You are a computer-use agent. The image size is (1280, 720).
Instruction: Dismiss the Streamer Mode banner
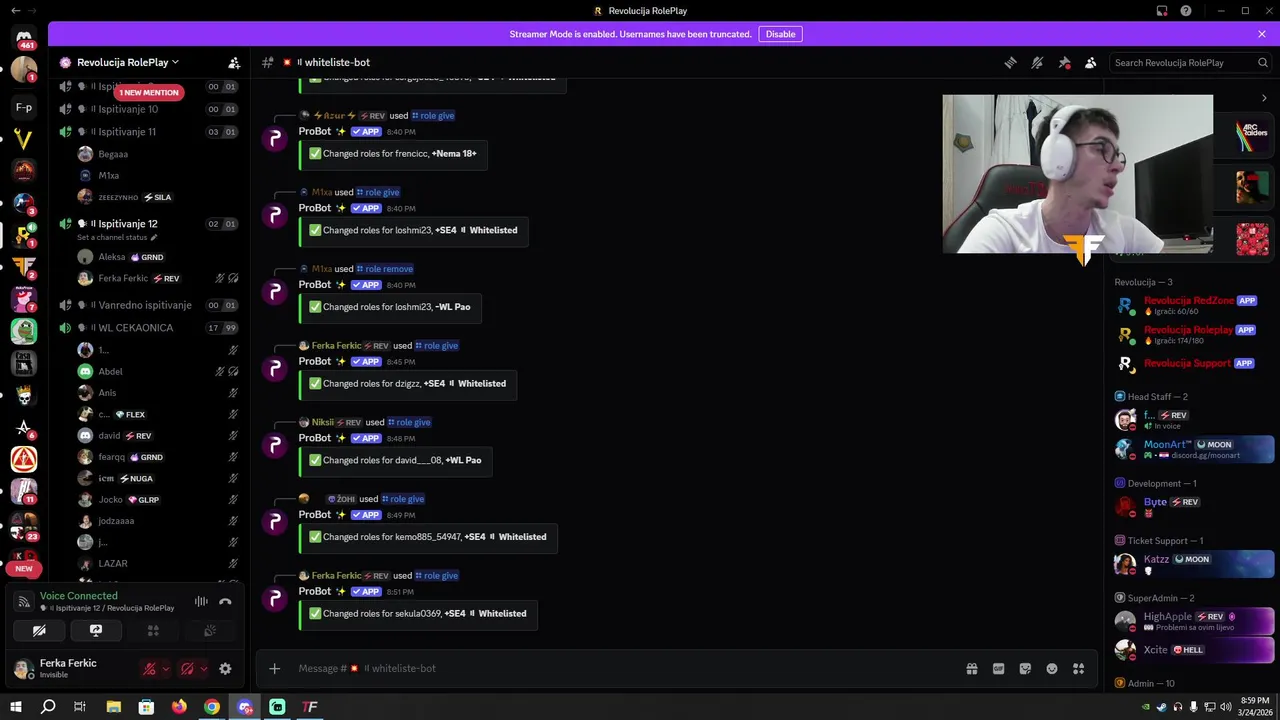1262,34
